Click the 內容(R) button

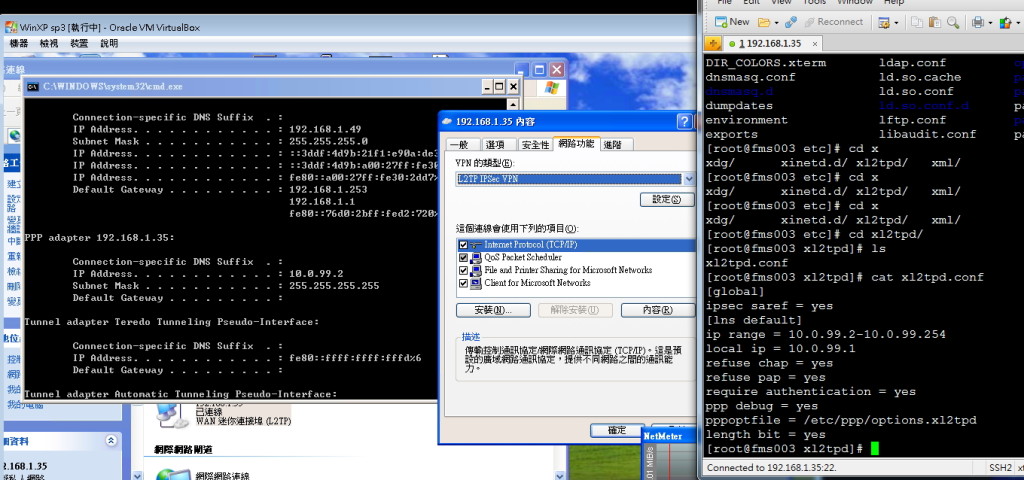click(656, 310)
